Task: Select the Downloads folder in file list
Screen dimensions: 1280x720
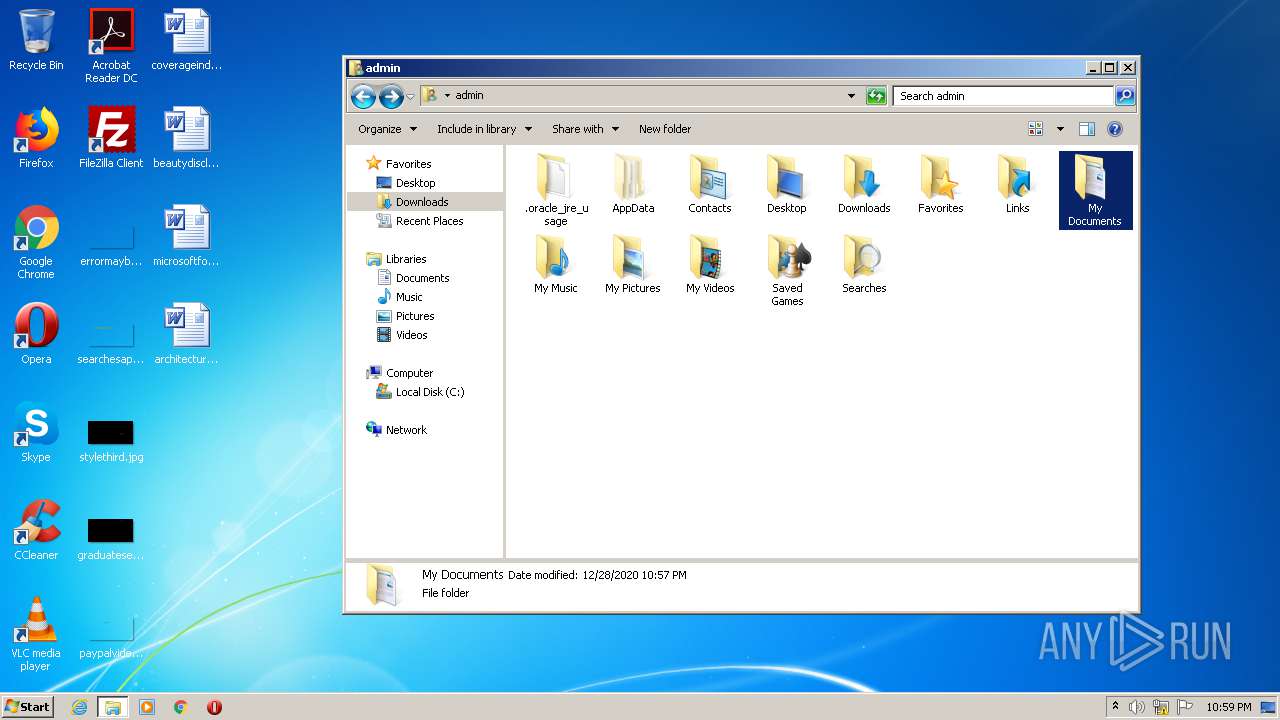Action: (x=864, y=184)
